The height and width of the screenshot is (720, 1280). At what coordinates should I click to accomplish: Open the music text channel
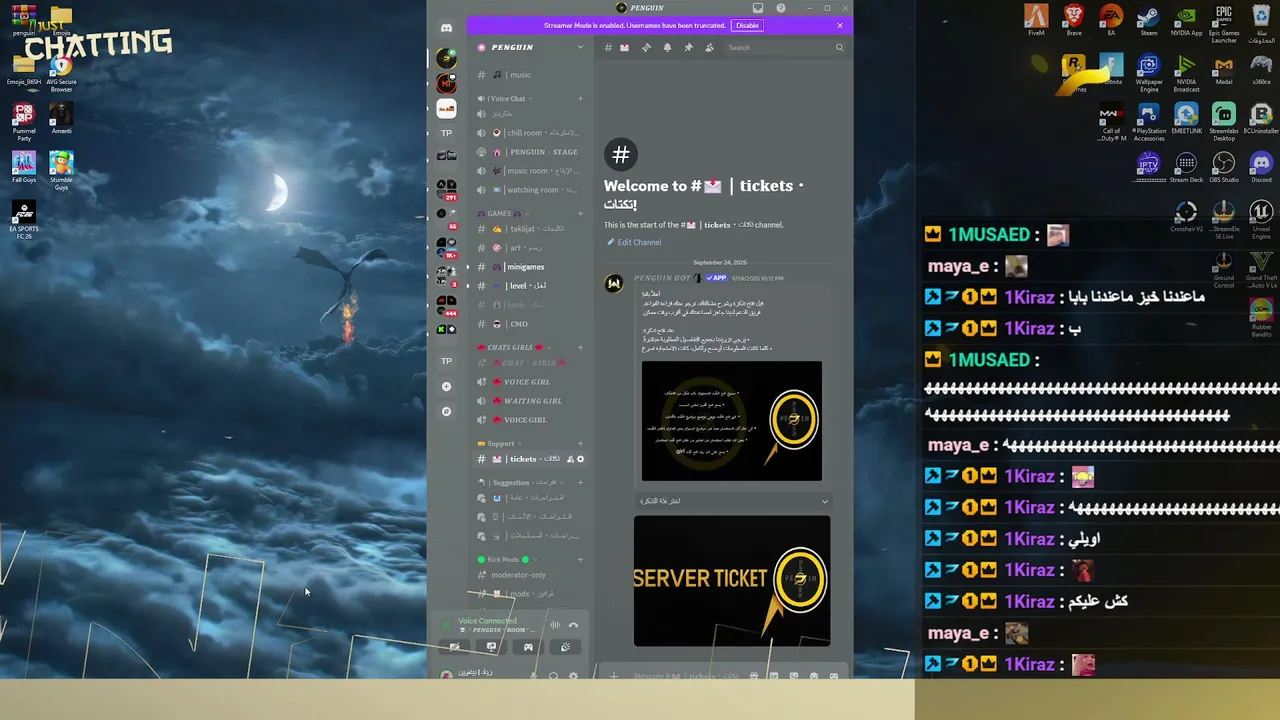pos(530,75)
